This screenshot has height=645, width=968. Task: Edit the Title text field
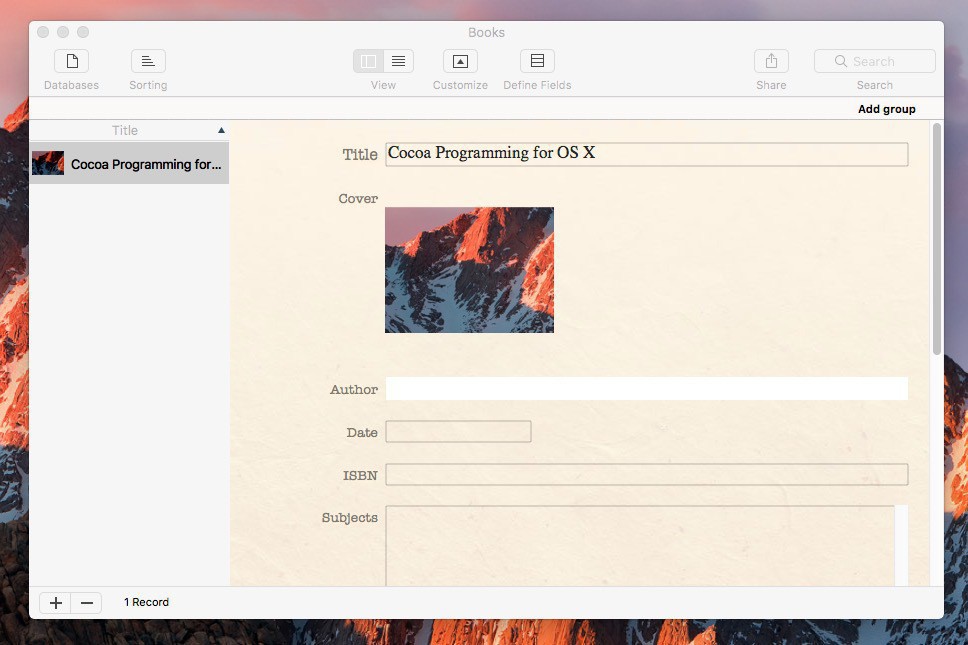click(646, 154)
